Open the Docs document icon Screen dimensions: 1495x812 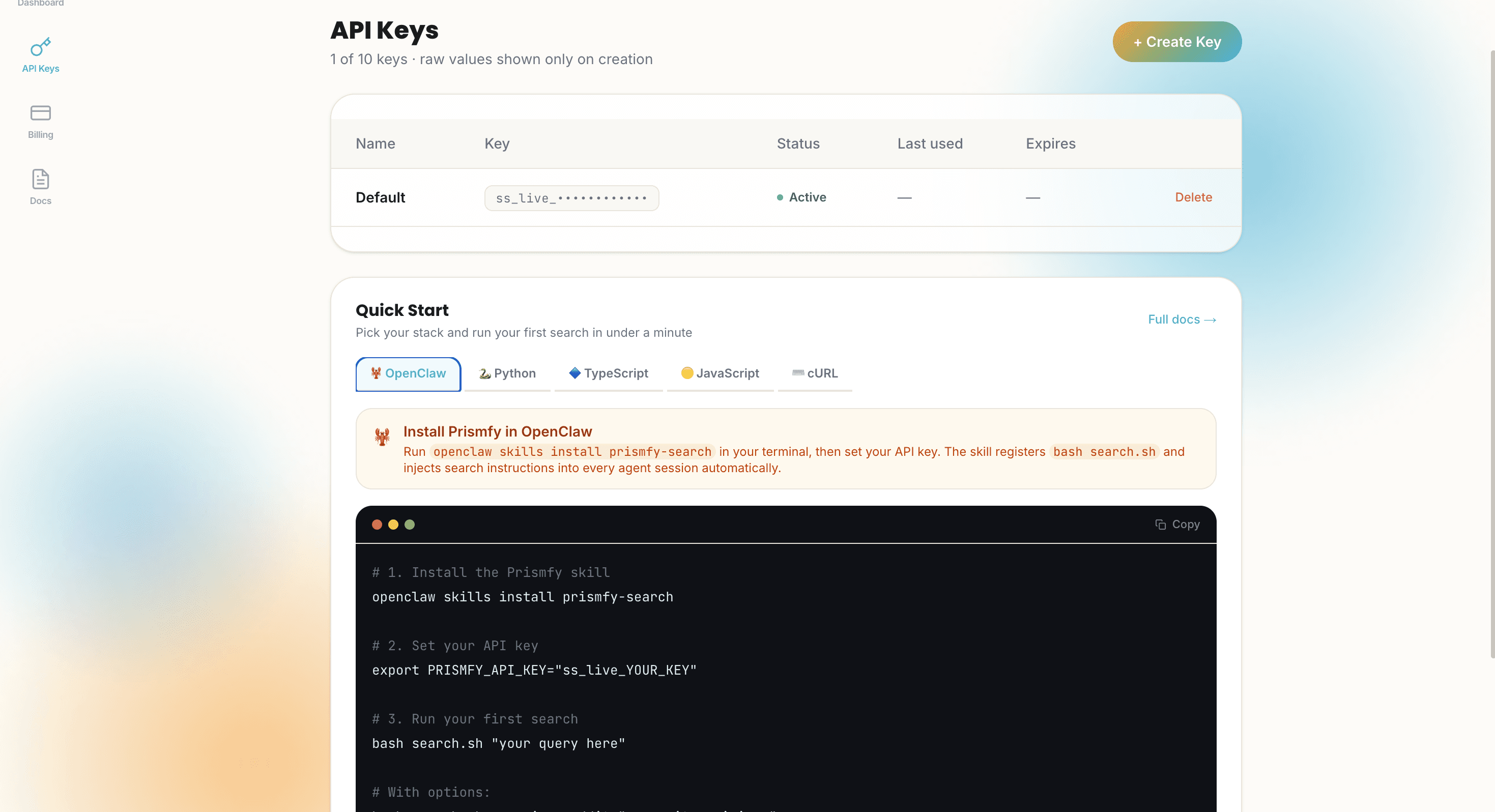click(41, 180)
